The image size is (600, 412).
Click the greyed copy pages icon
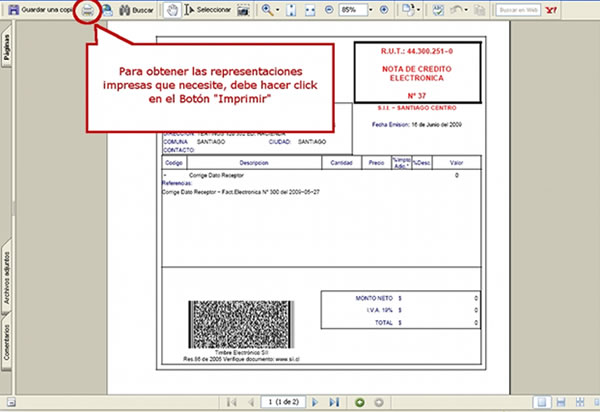click(479, 10)
